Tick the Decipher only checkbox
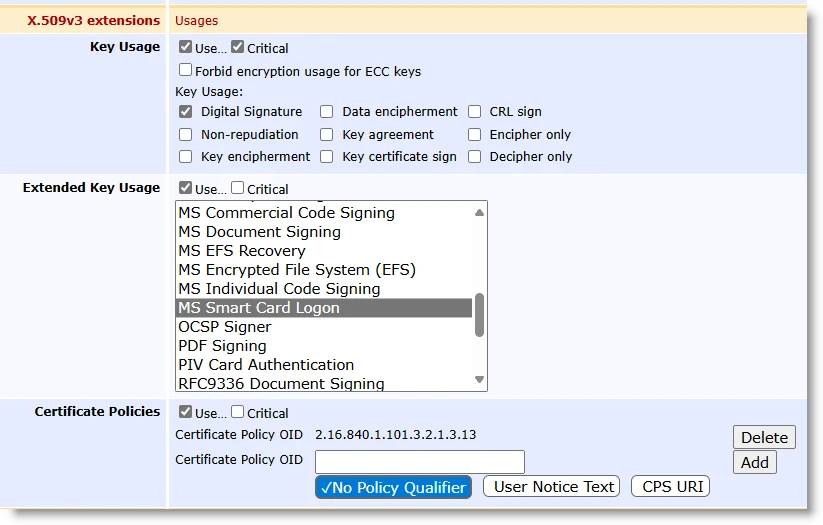The image size is (823, 525). pos(474,156)
